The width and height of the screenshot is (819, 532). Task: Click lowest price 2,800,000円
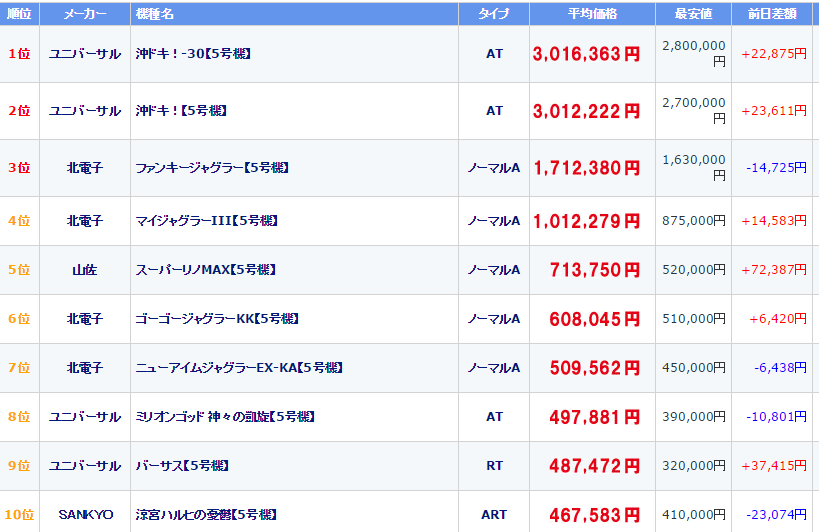coord(694,54)
